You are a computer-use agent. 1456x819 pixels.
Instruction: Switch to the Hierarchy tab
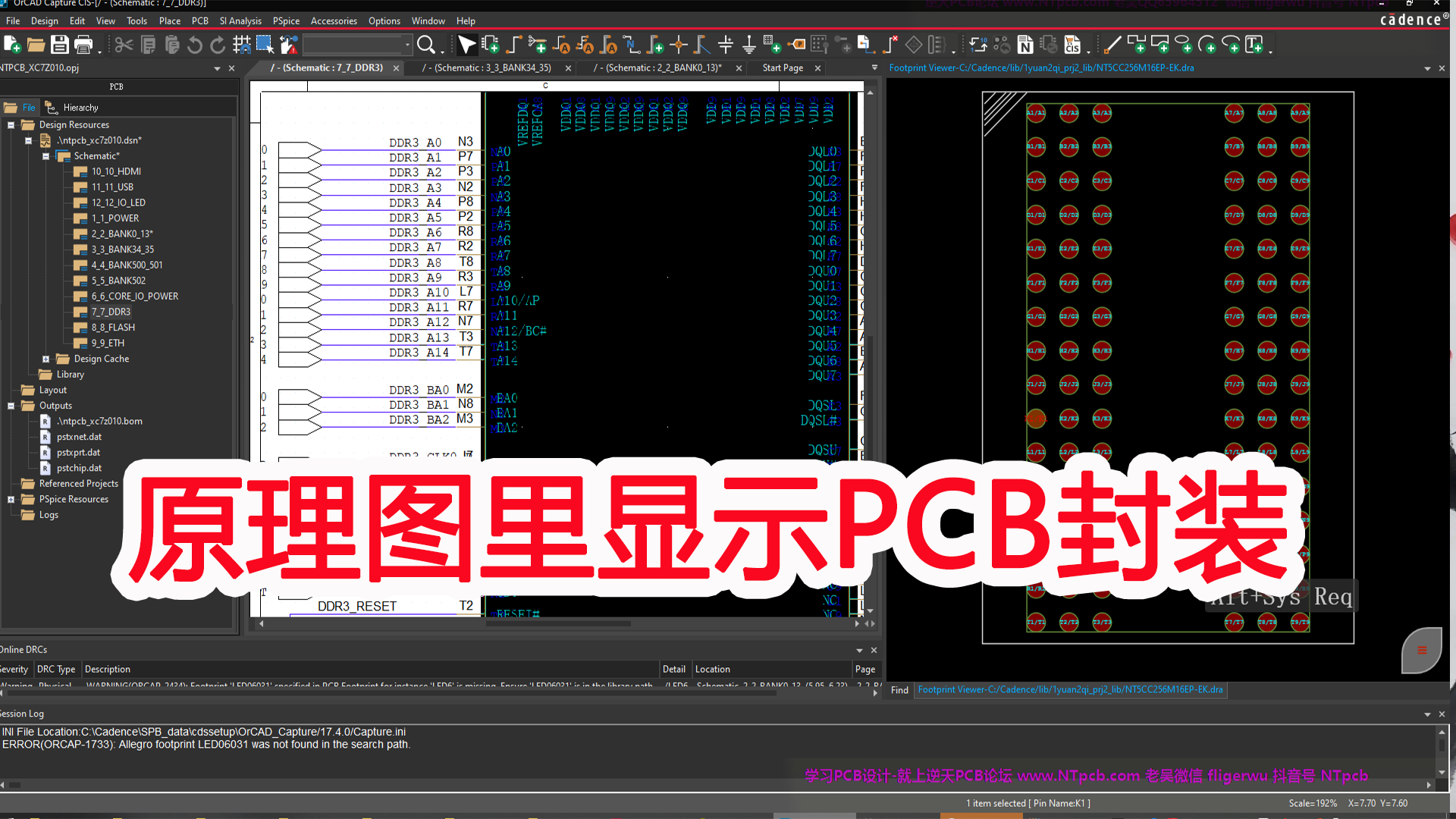pyautogui.click(x=72, y=108)
